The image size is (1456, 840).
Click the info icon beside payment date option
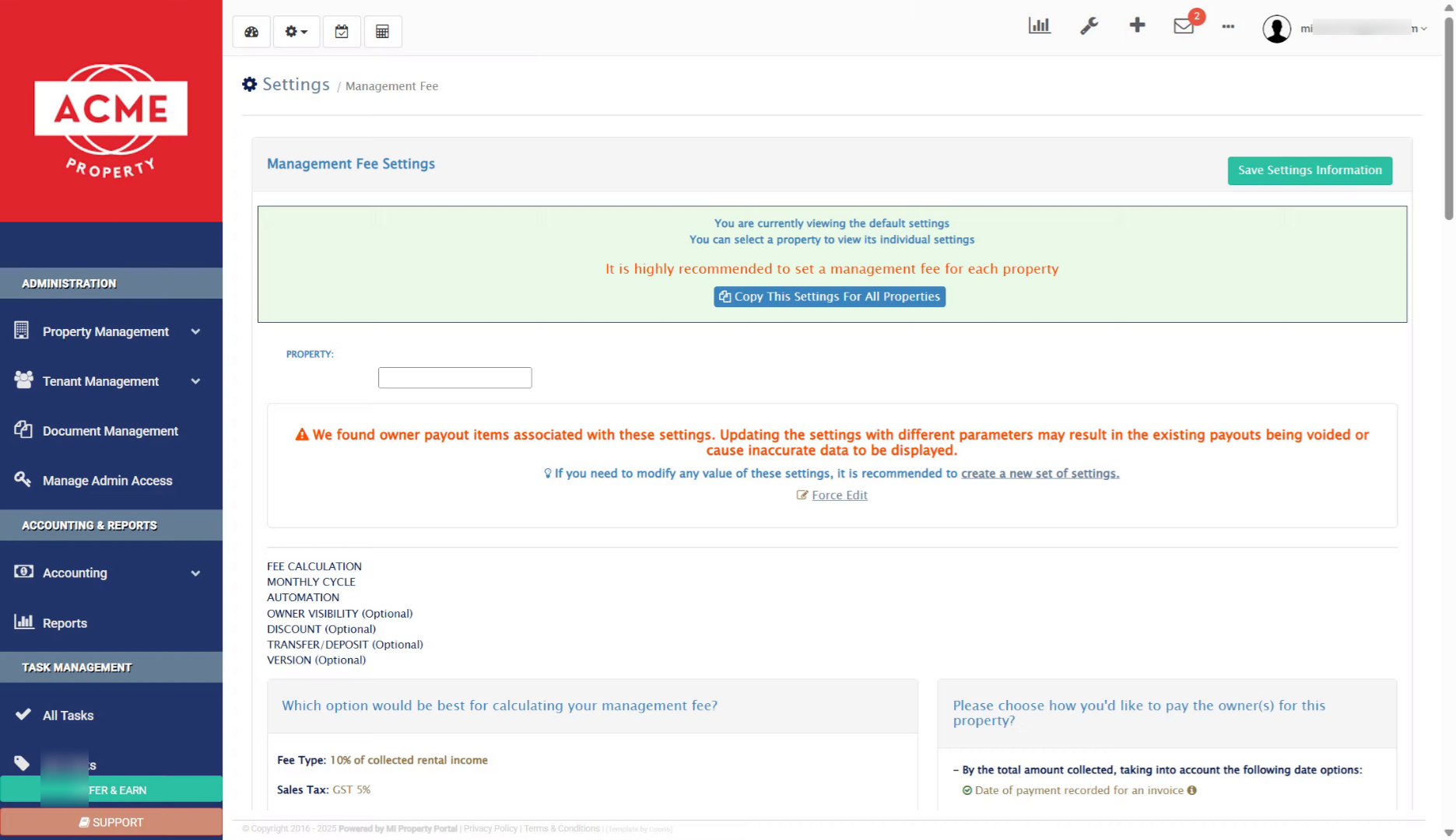point(1191,790)
